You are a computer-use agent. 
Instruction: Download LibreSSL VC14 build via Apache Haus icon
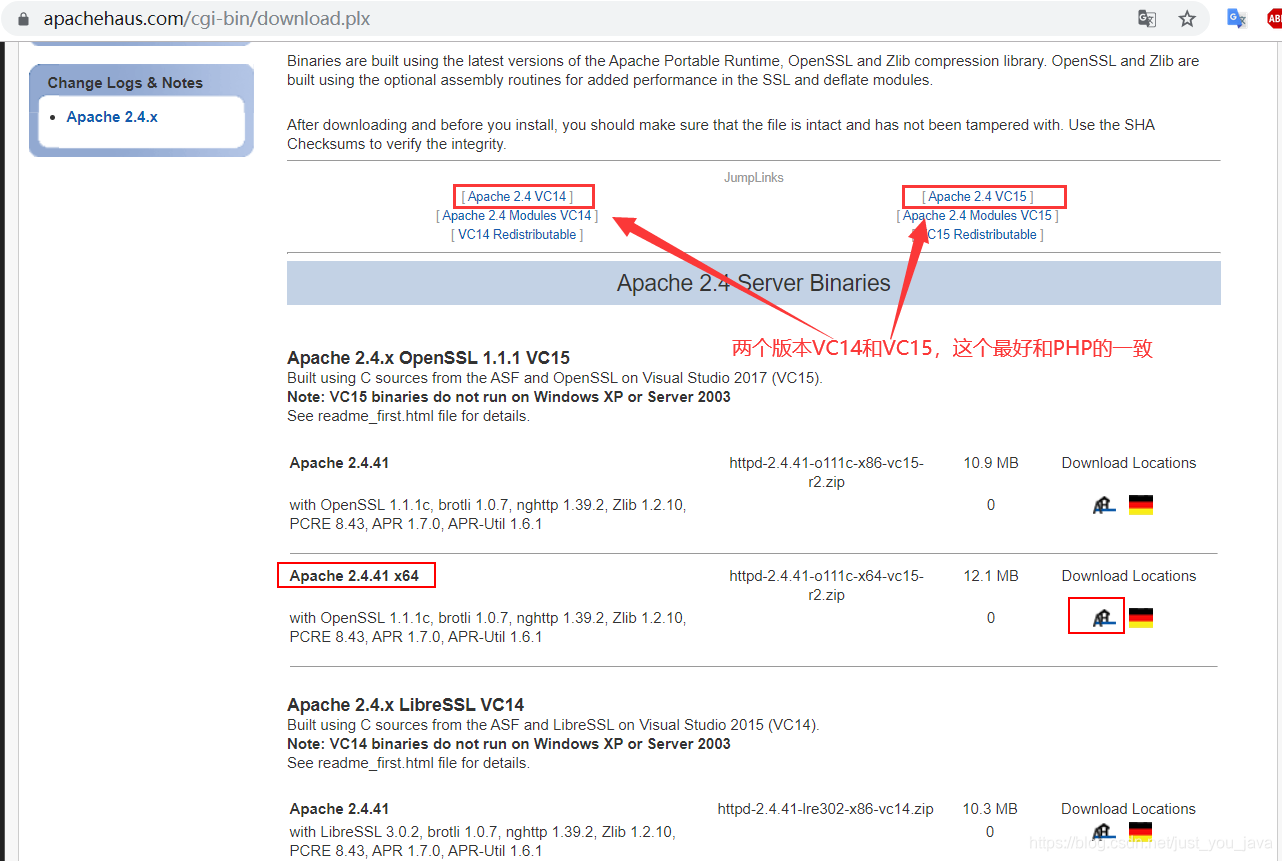1104,832
